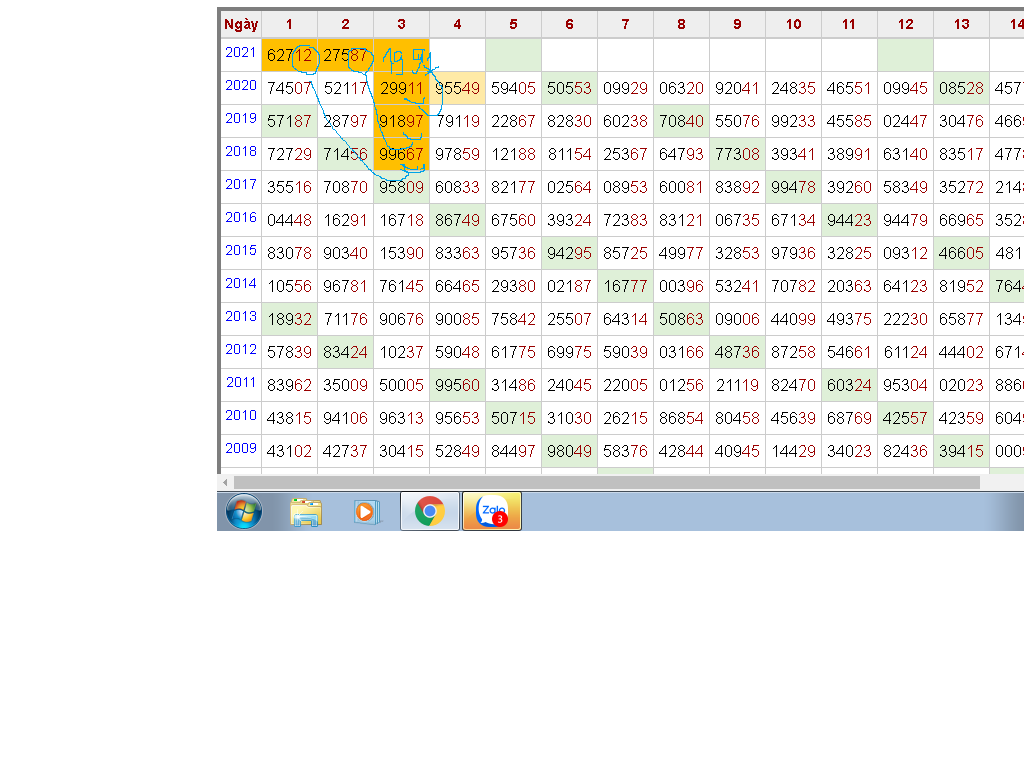Select the 2015 year link
1024x768 pixels.
point(240,251)
